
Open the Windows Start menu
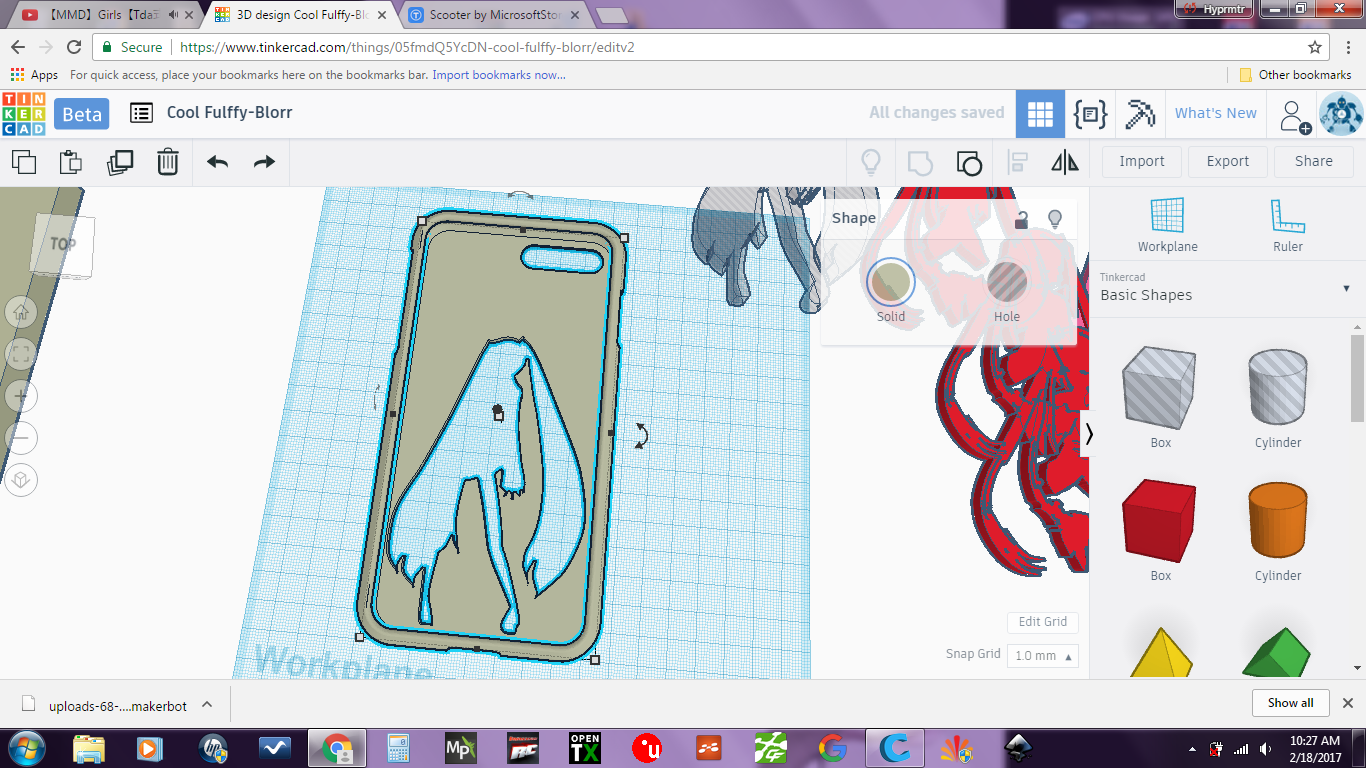coord(27,747)
